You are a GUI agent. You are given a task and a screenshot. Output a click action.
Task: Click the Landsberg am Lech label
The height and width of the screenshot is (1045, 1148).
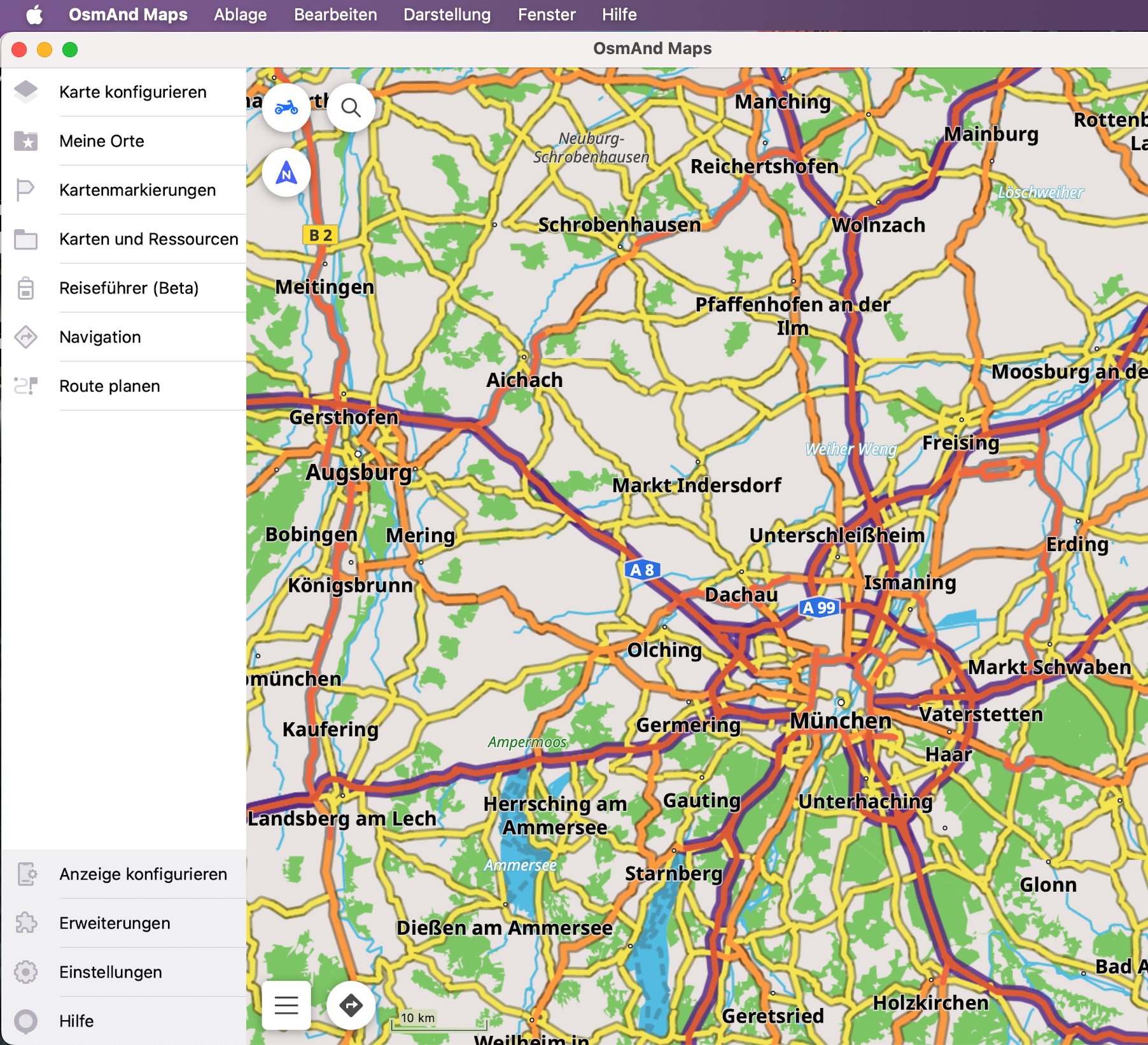click(342, 818)
